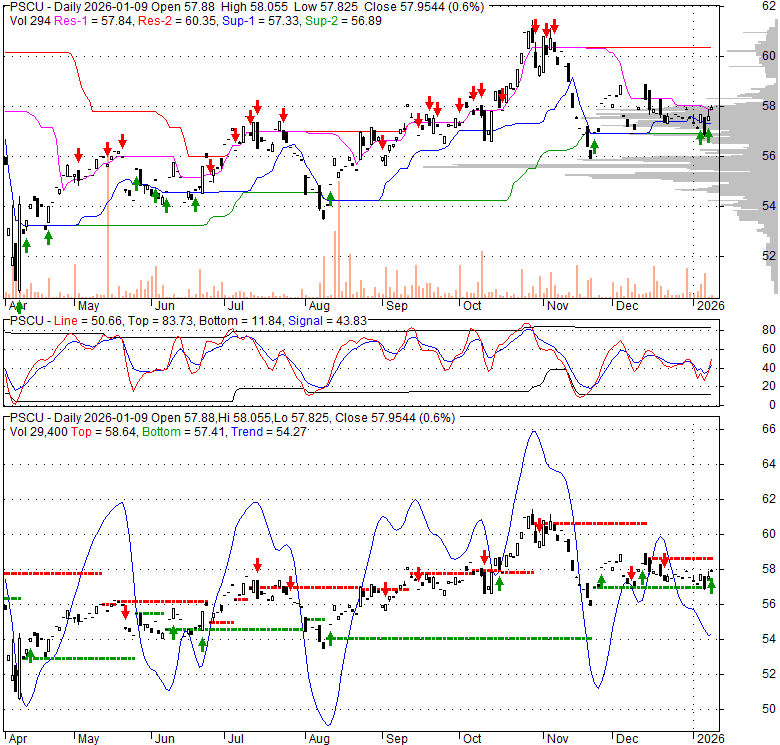This screenshot has height=745, width=780.
Task: Click the Apr month label on bottom chart
Action: click(x=17, y=739)
